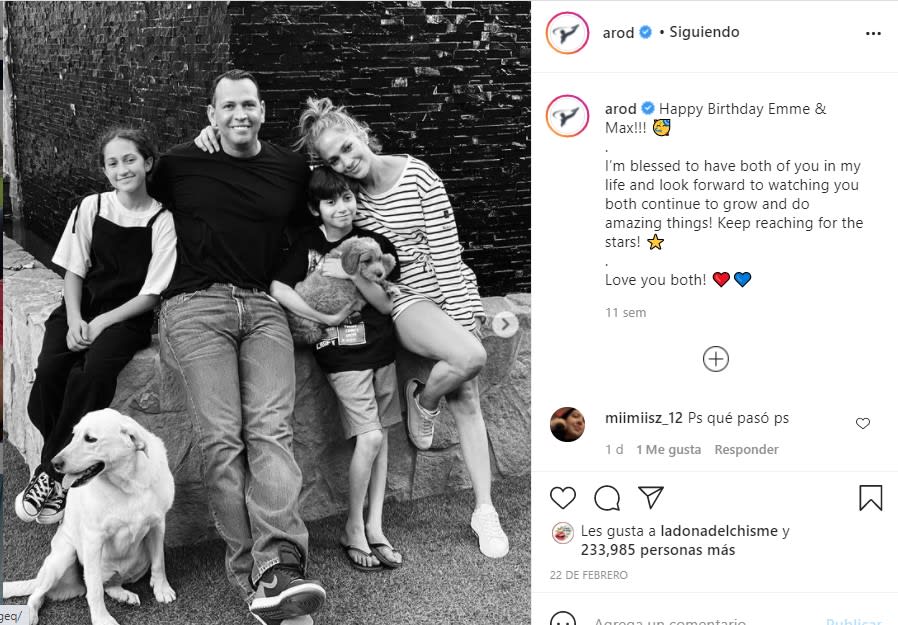Open arod's profile picture in the header

566,33
